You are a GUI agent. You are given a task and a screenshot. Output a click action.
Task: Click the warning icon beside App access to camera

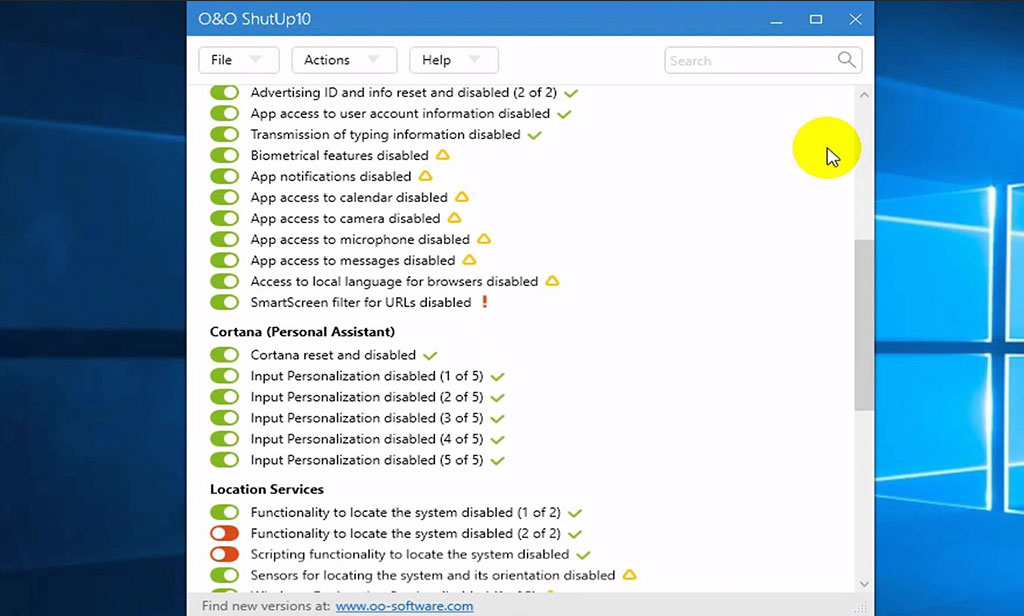(455, 218)
